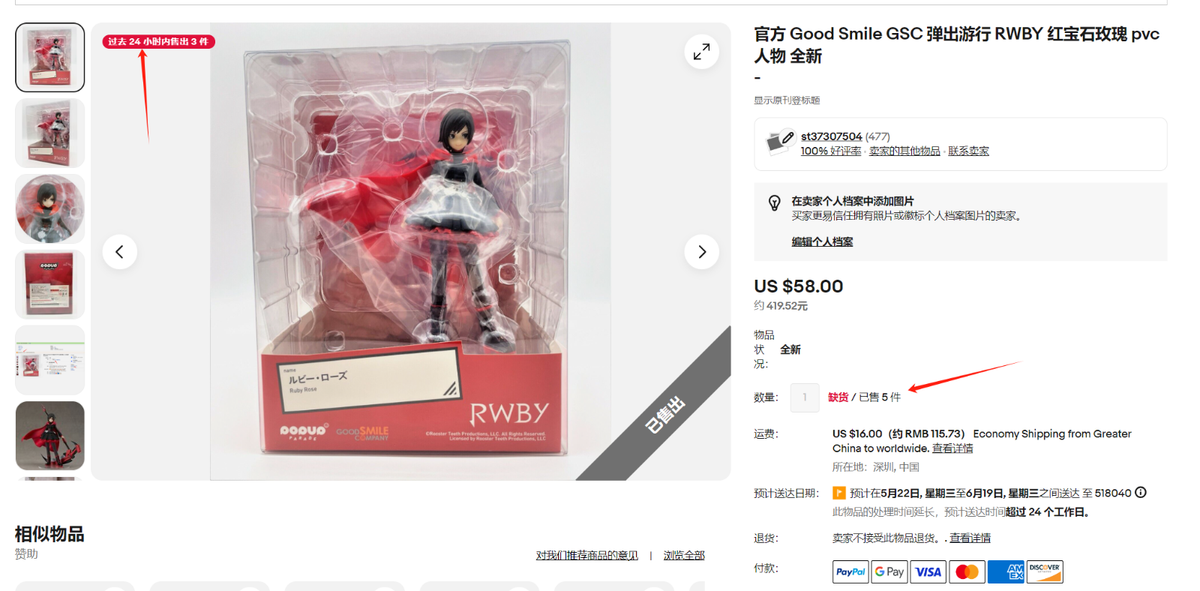Viewport: 1200px width, 591px height.
Task: Select the figure face close-up thumbnail
Action: click(50, 209)
